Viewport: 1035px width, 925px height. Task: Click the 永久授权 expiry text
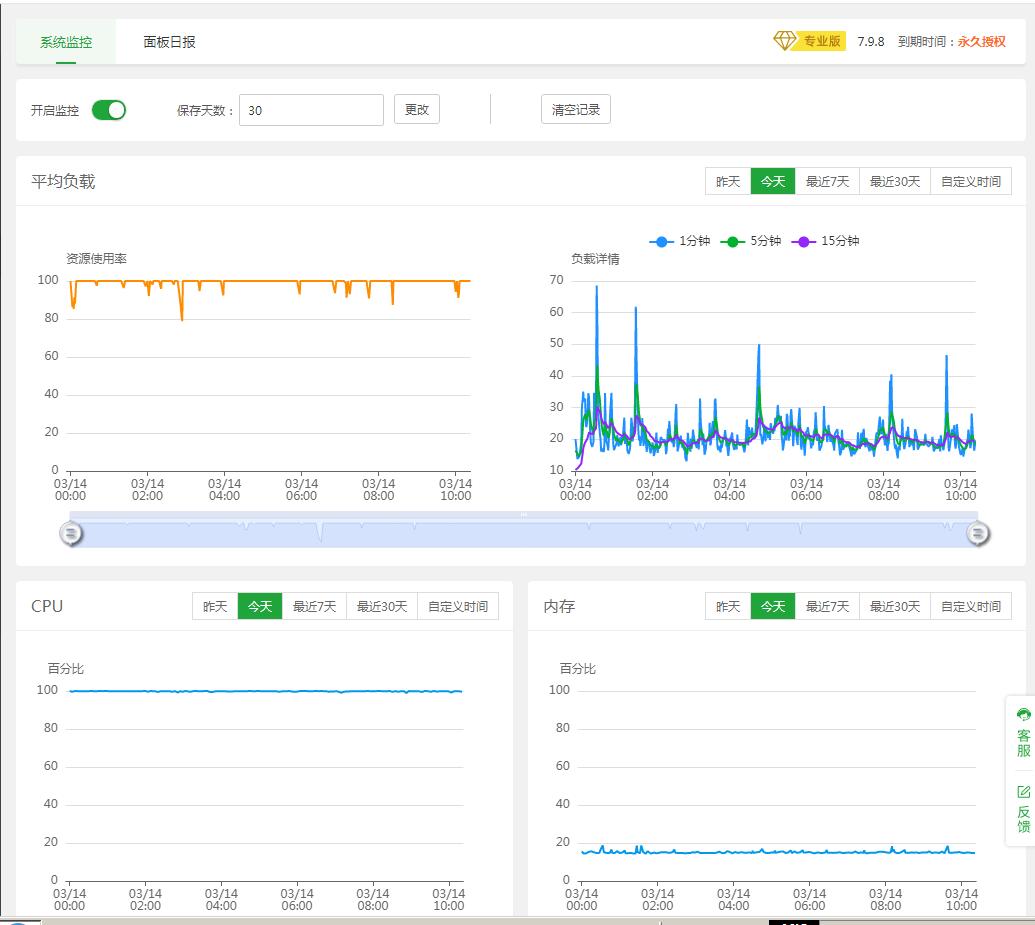(982, 42)
